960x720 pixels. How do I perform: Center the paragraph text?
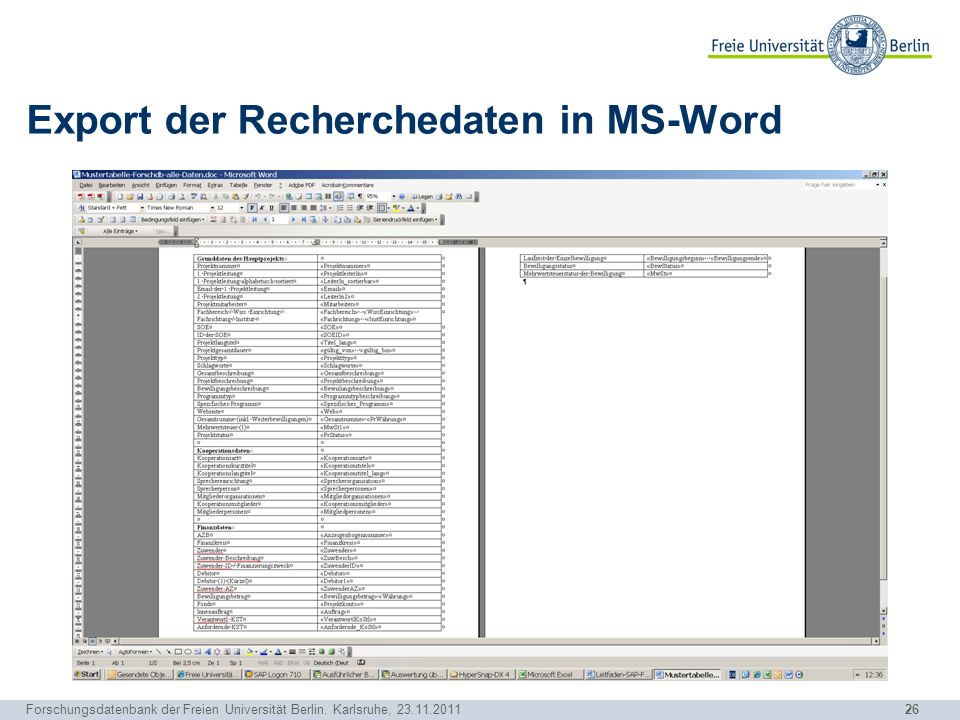pos(294,208)
